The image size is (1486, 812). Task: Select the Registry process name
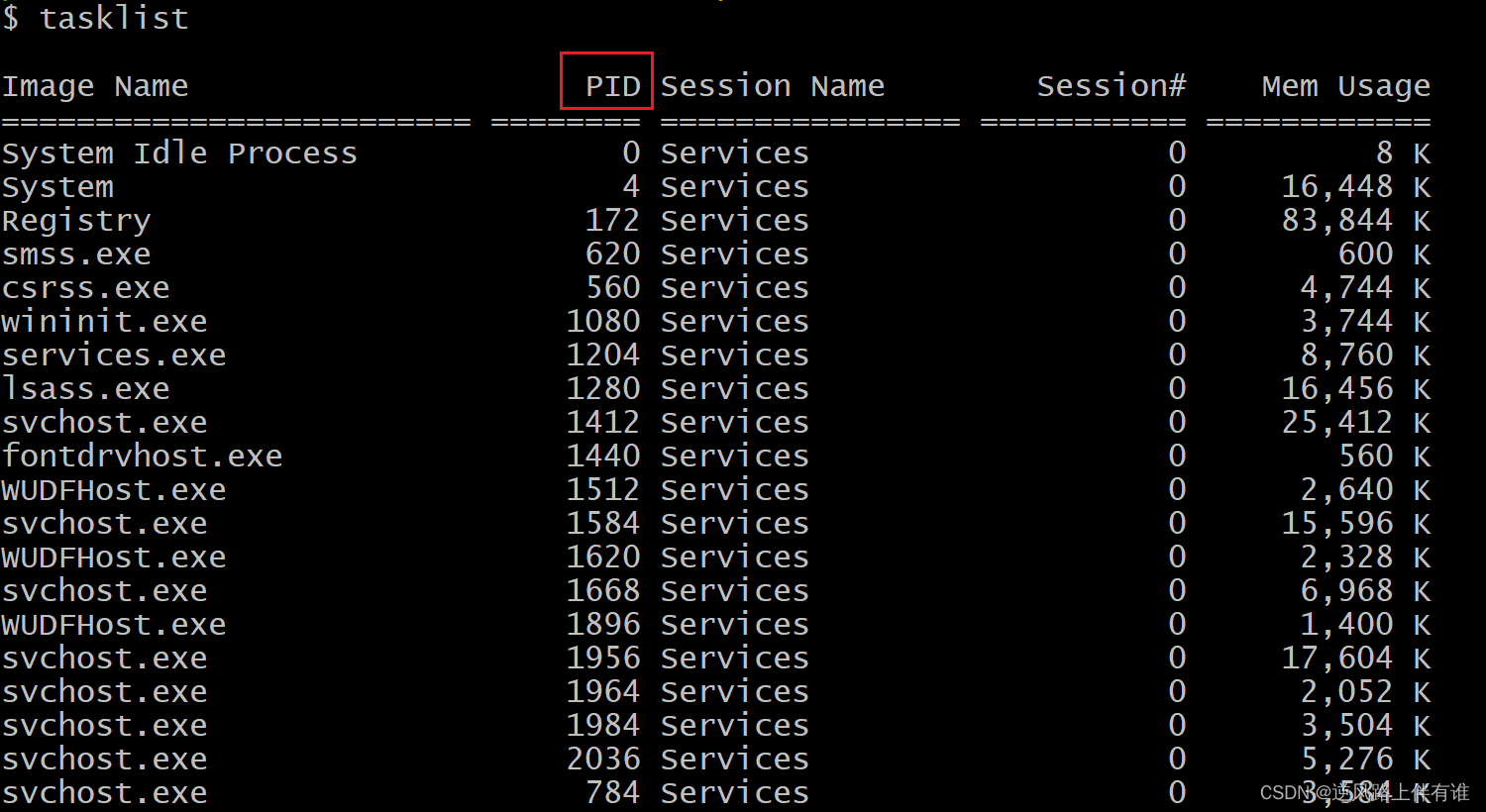(76, 221)
